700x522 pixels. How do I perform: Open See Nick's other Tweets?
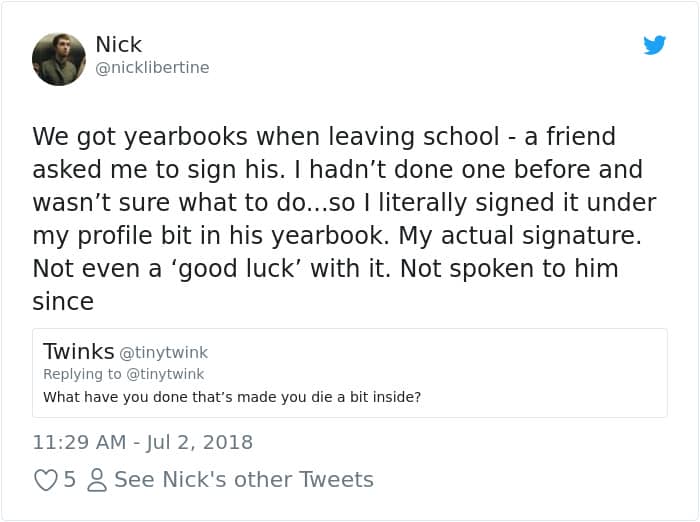coord(243,480)
